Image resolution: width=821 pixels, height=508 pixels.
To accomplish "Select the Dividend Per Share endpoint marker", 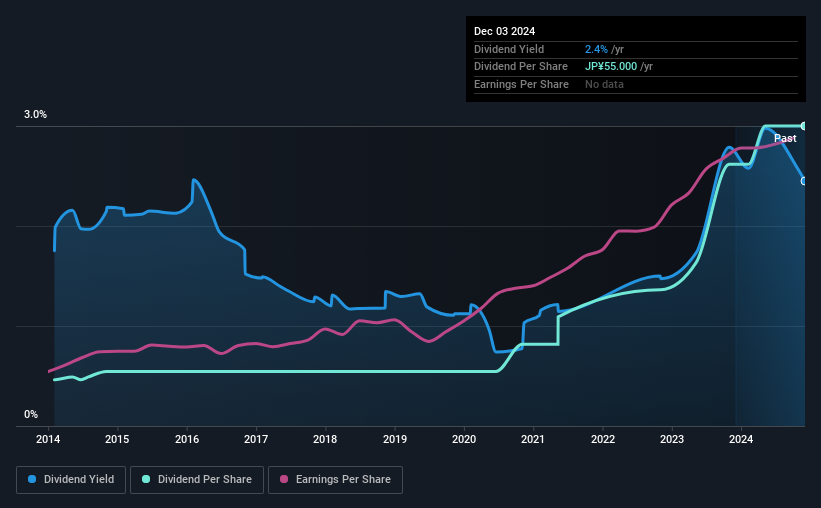I will tap(804, 126).
